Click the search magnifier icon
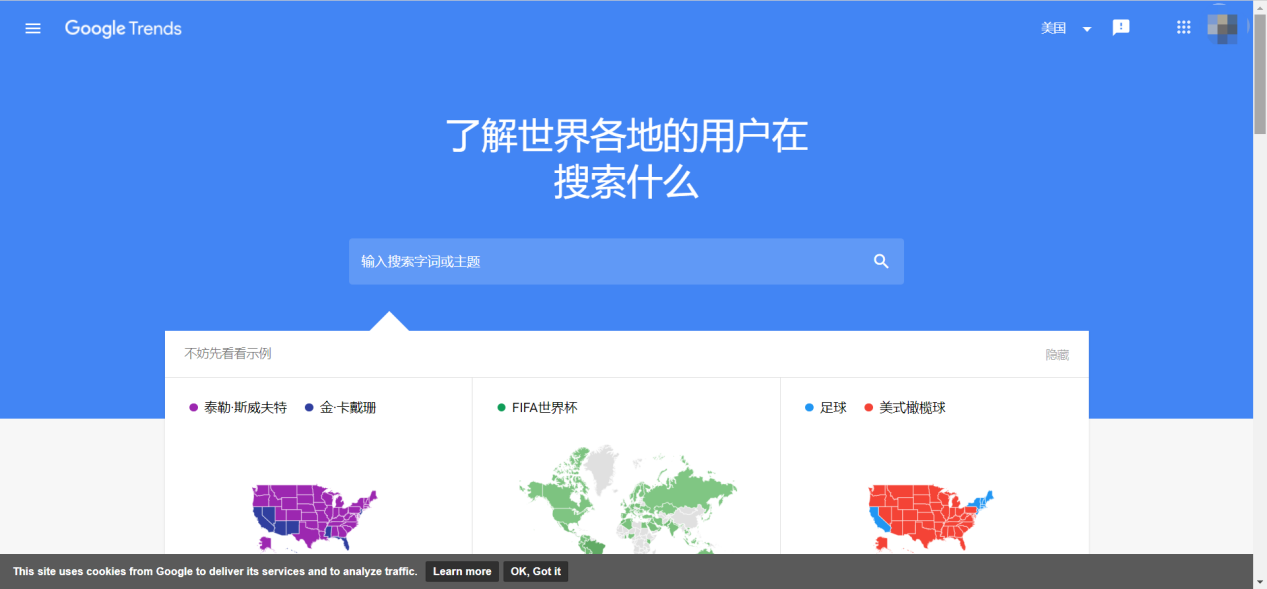 click(880, 261)
